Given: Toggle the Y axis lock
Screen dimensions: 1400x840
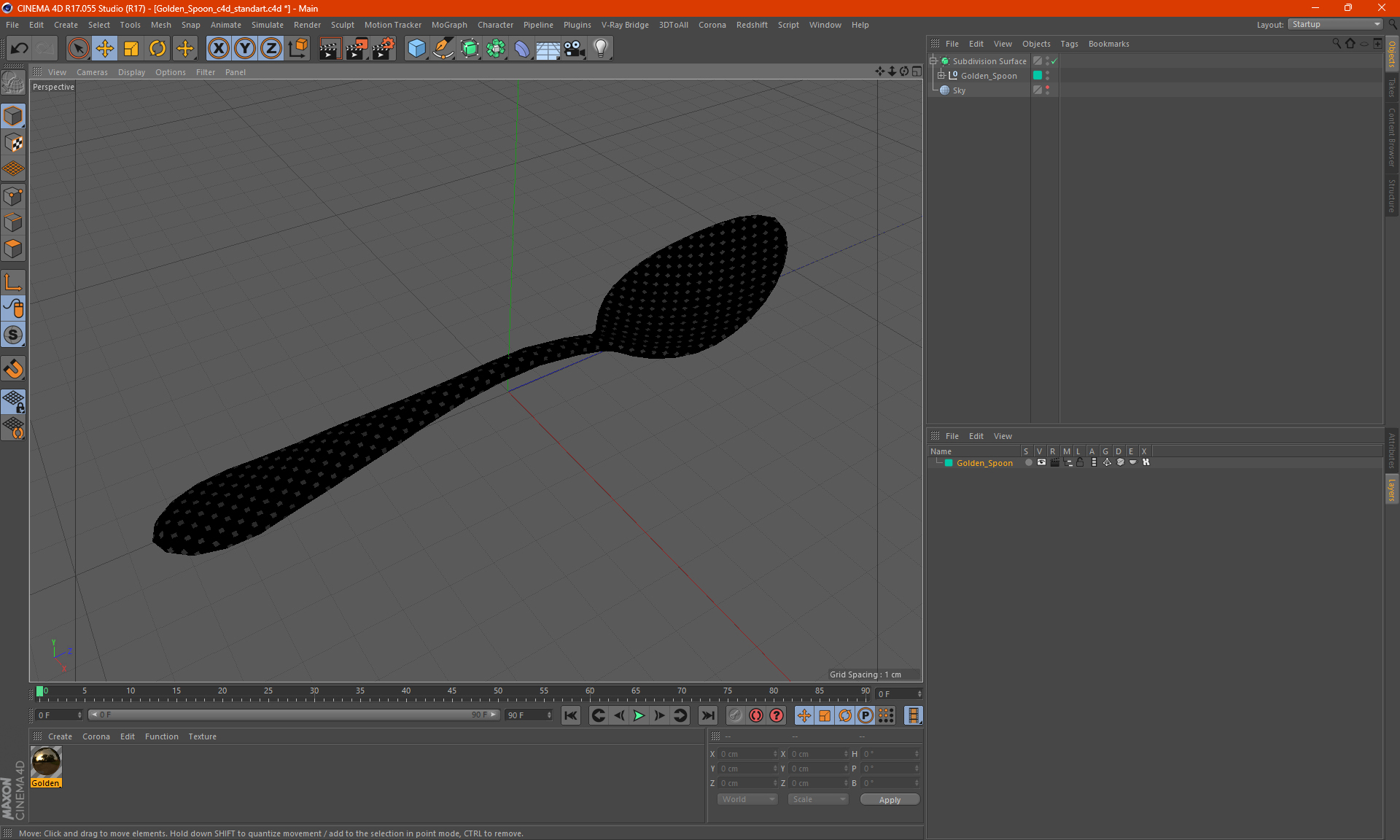Looking at the screenshot, I should pyautogui.click(x=244, y=49).
